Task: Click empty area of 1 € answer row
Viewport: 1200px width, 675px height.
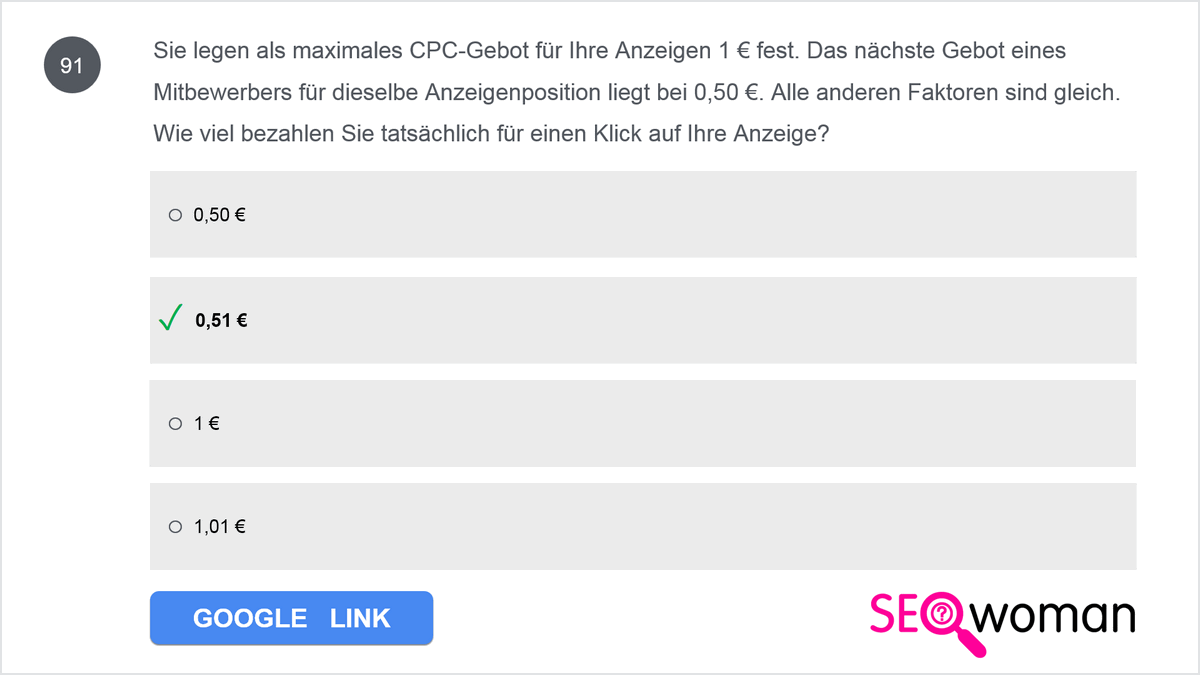Action: click(x=690, y=423)
